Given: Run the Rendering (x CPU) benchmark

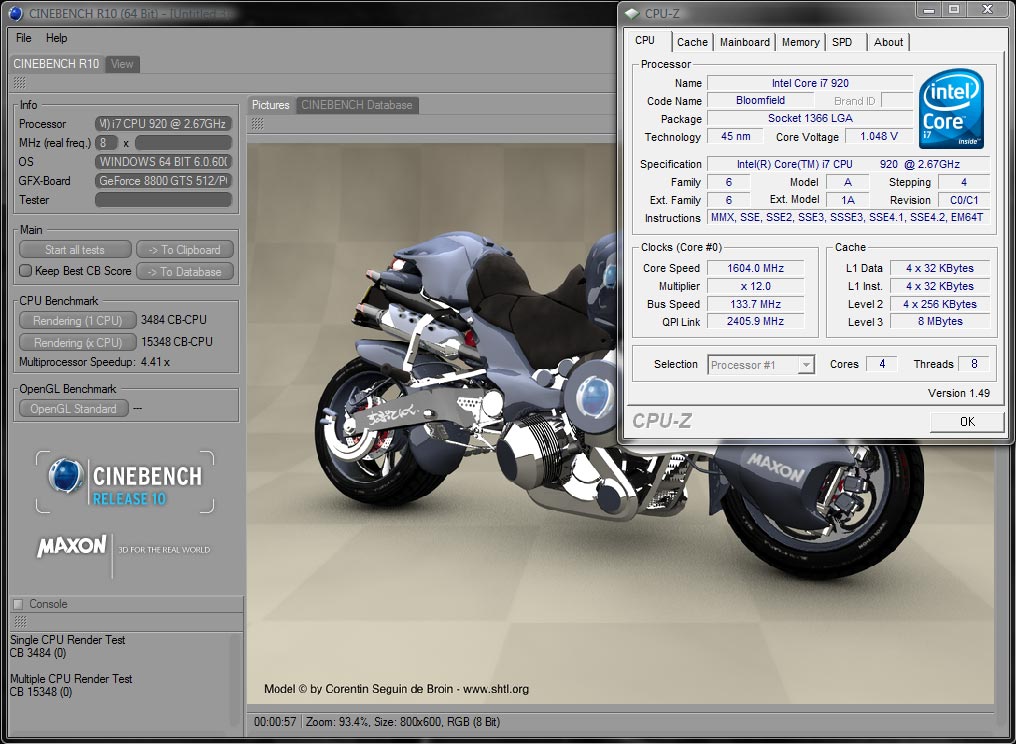Looking at the screenshot, I should point(78,342).
